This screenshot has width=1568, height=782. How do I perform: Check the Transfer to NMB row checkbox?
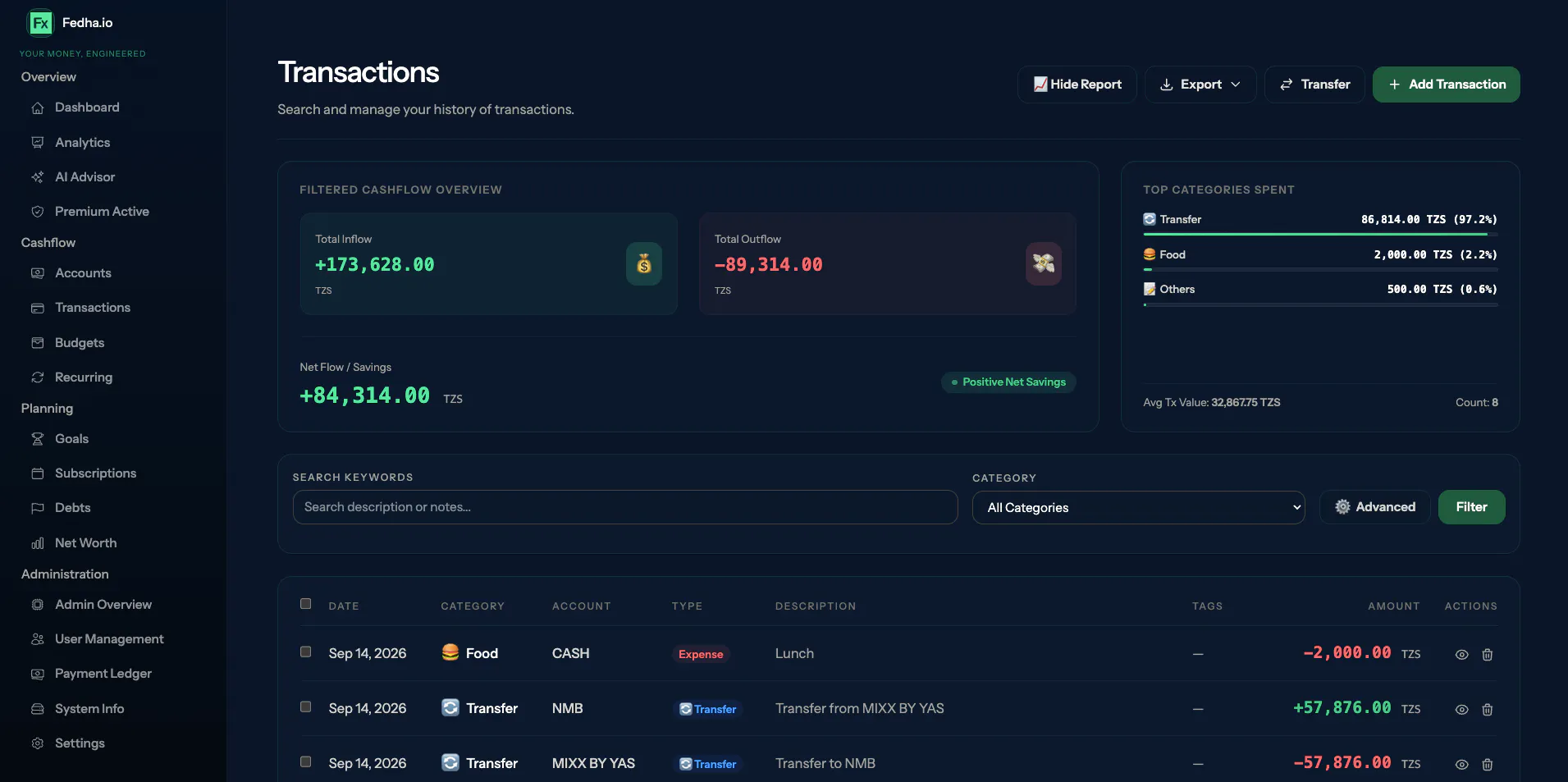point(306,762)
